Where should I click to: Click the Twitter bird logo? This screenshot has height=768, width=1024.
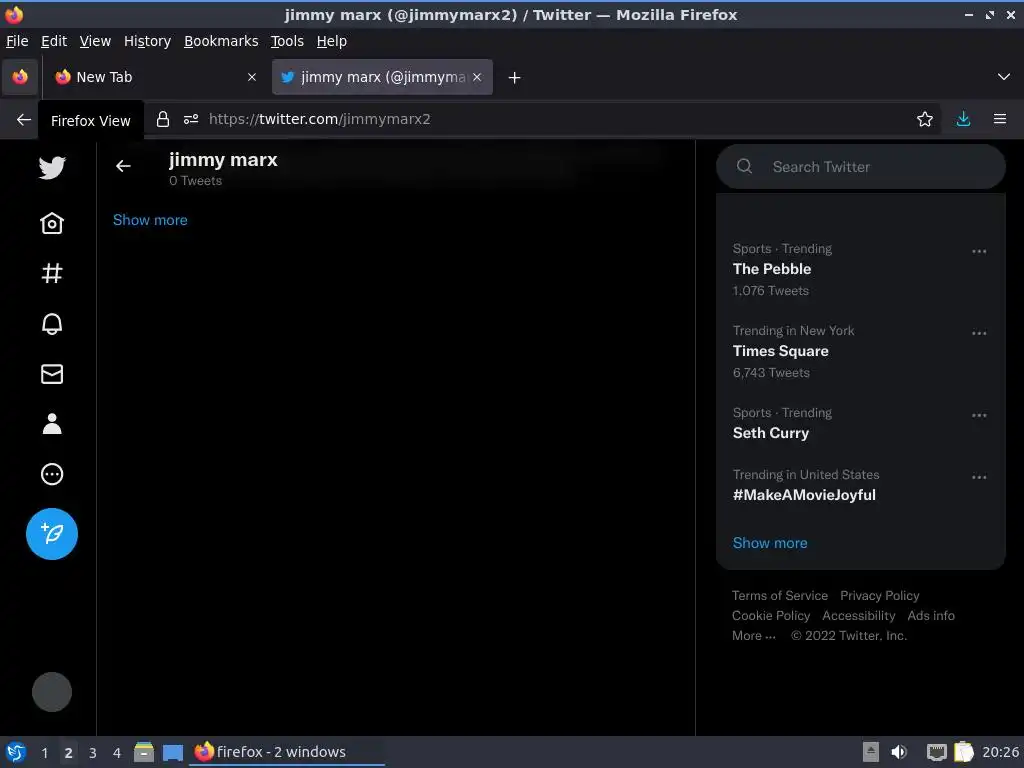coord(52,168)
